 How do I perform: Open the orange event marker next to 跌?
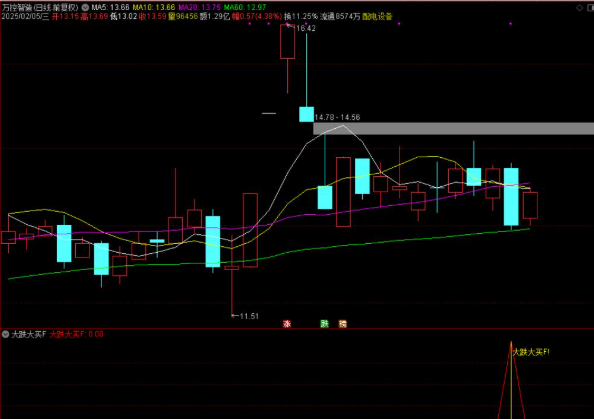[342, 324]
